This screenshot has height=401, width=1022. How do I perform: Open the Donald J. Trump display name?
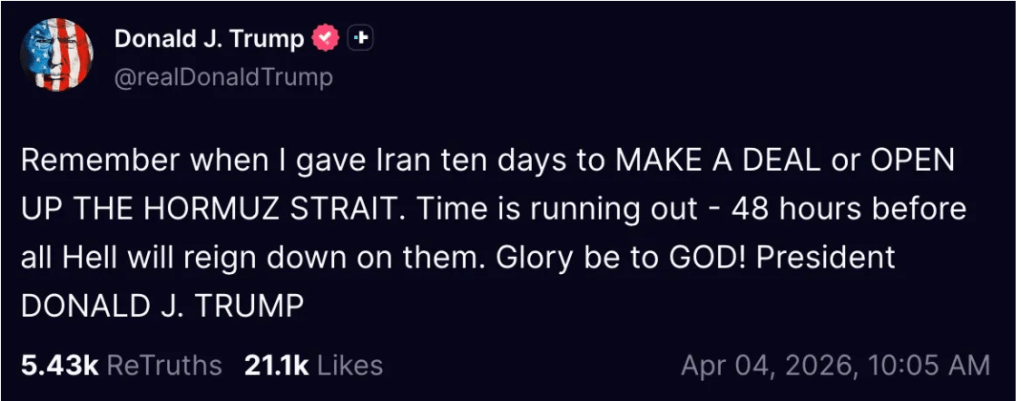pyautogui.click(x=208, y=40)
